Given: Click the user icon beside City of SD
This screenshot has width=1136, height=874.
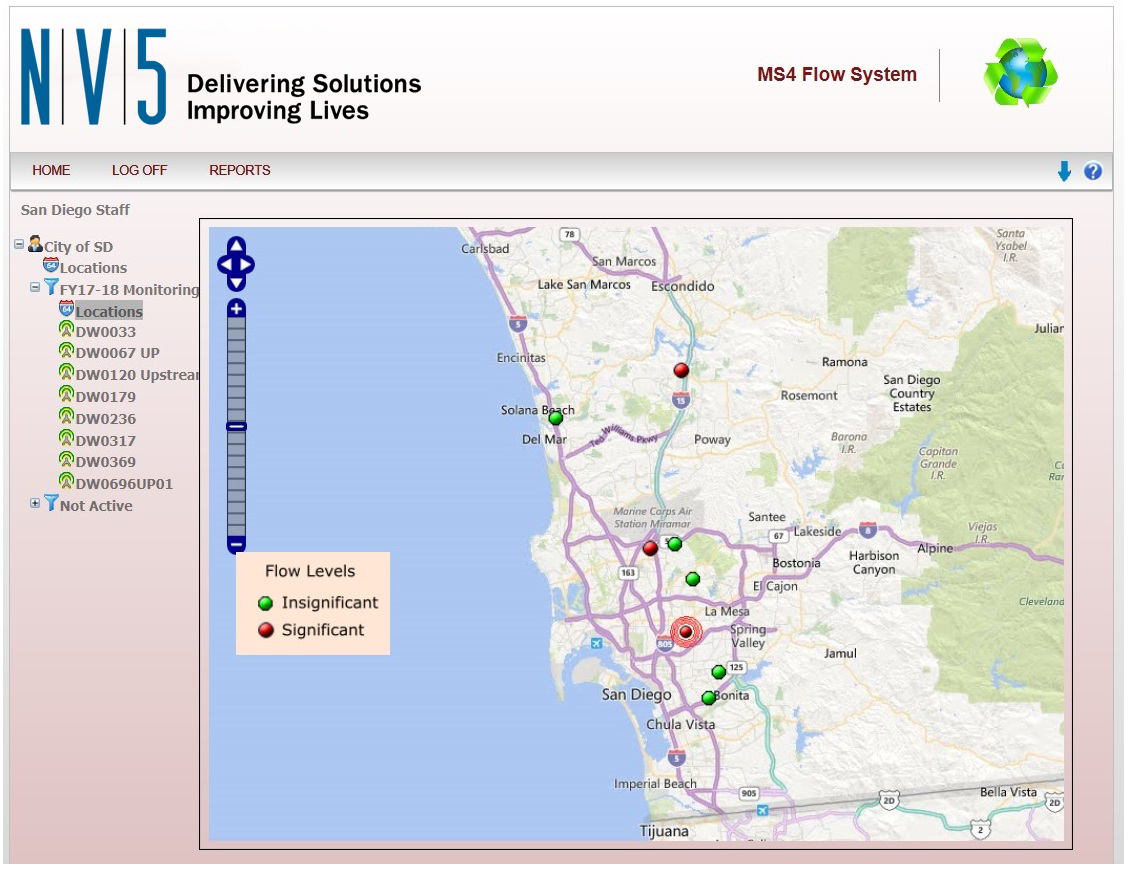Looking at the screenshot, I should 35,243.
